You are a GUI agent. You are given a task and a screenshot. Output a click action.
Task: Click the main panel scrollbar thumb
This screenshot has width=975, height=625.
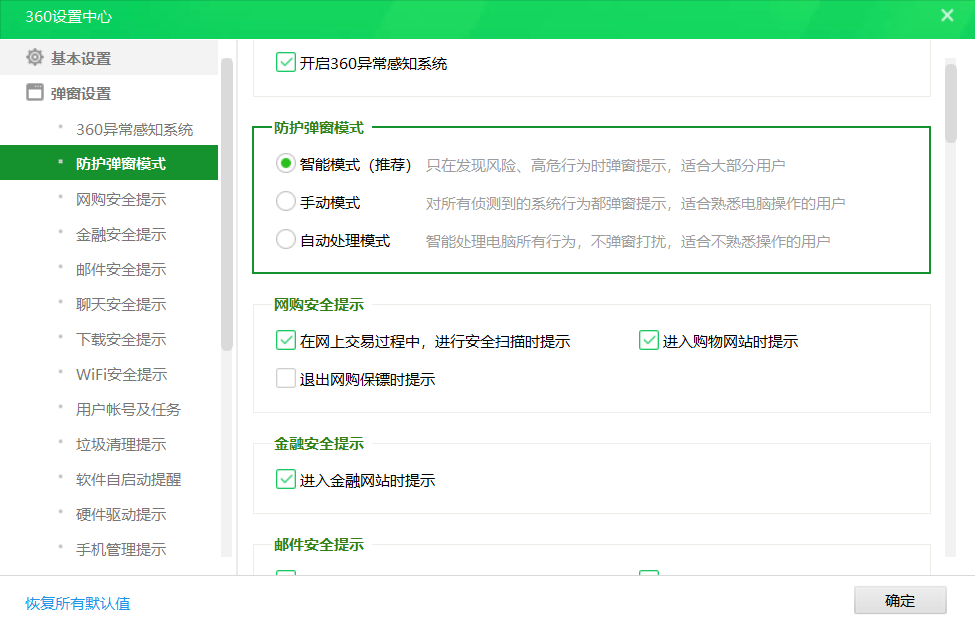[950, 103]
